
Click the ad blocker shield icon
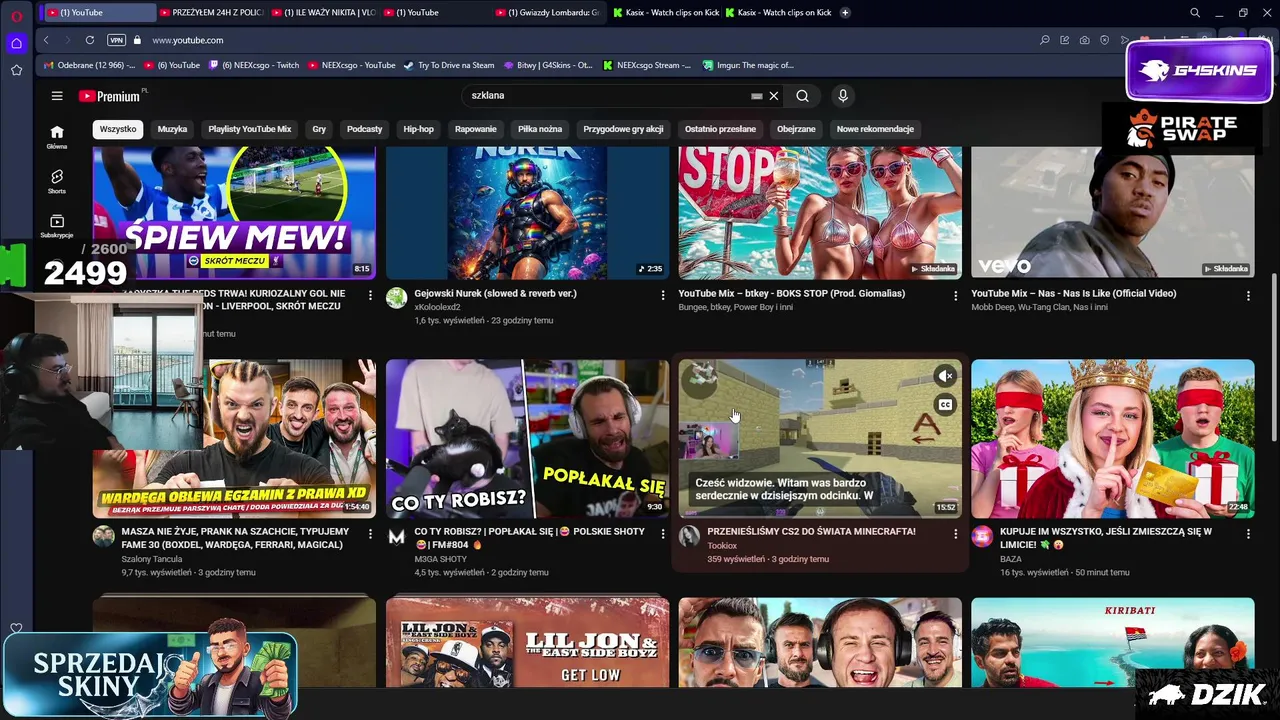(1104, 40)
